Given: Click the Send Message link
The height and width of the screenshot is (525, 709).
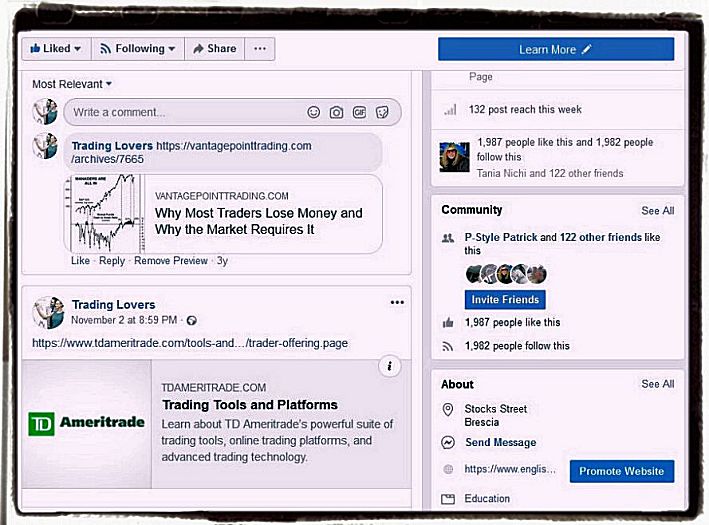Looking at the screenshot, I should [x=501, y=442].
